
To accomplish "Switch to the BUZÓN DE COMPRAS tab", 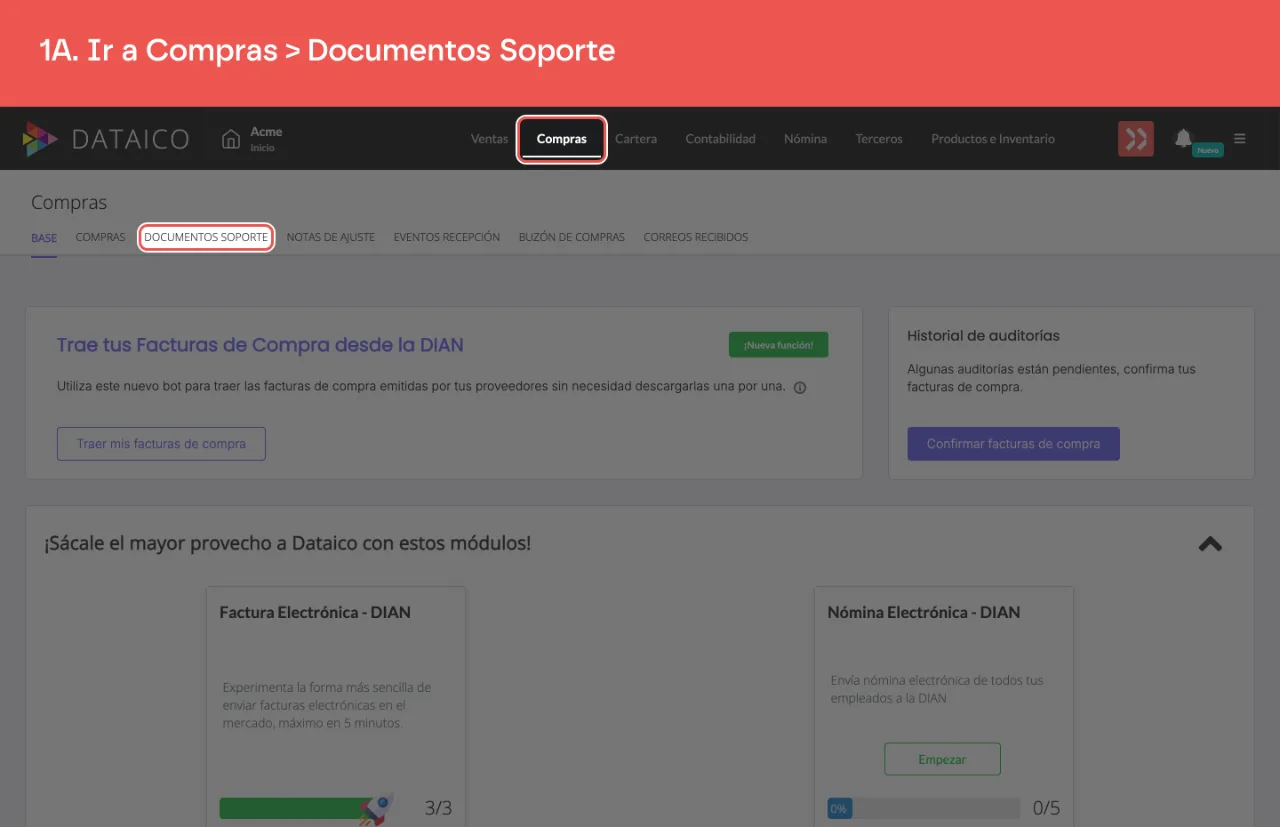I will (x=572, y=238).
